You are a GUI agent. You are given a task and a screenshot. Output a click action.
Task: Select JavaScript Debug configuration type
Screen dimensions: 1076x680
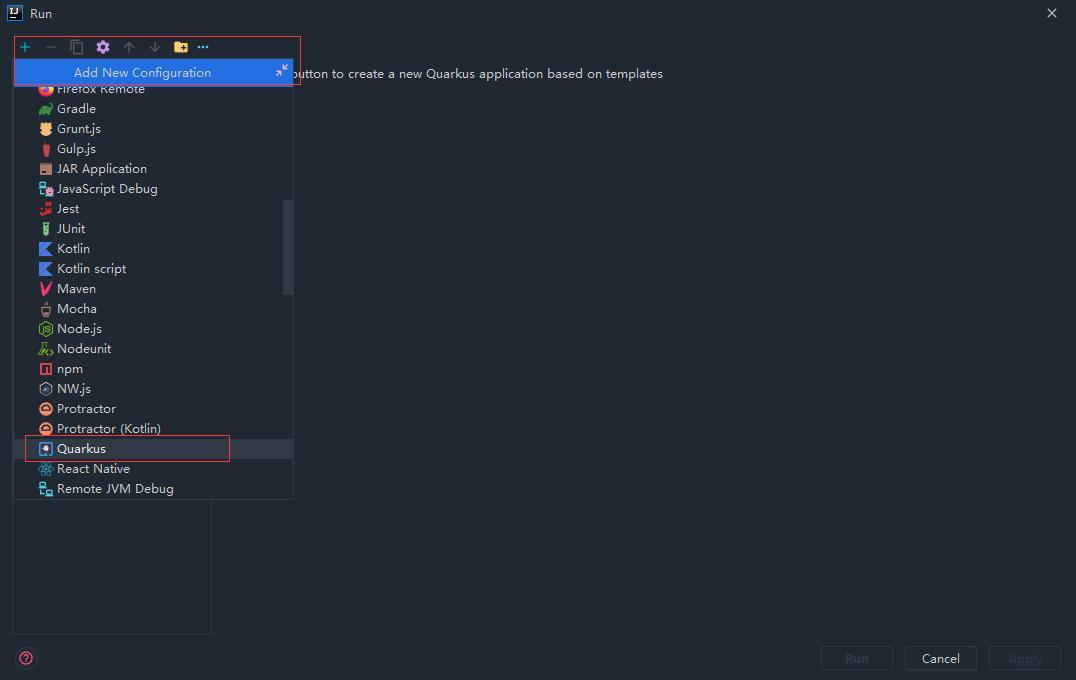(x=154, y=189)
